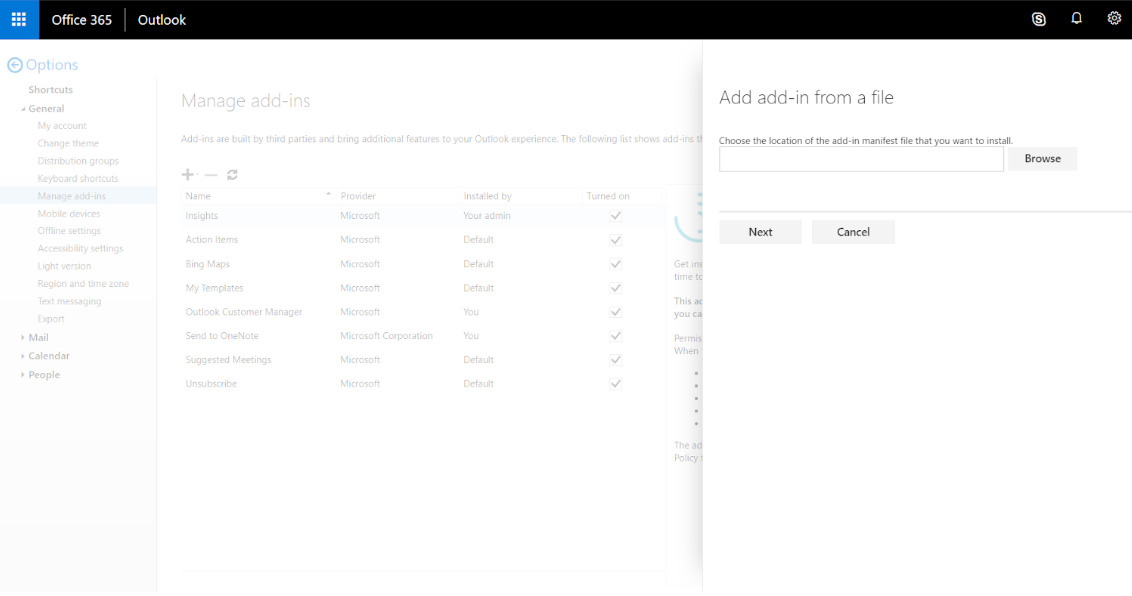Select Manage add-ins in the sidebar

71,196
